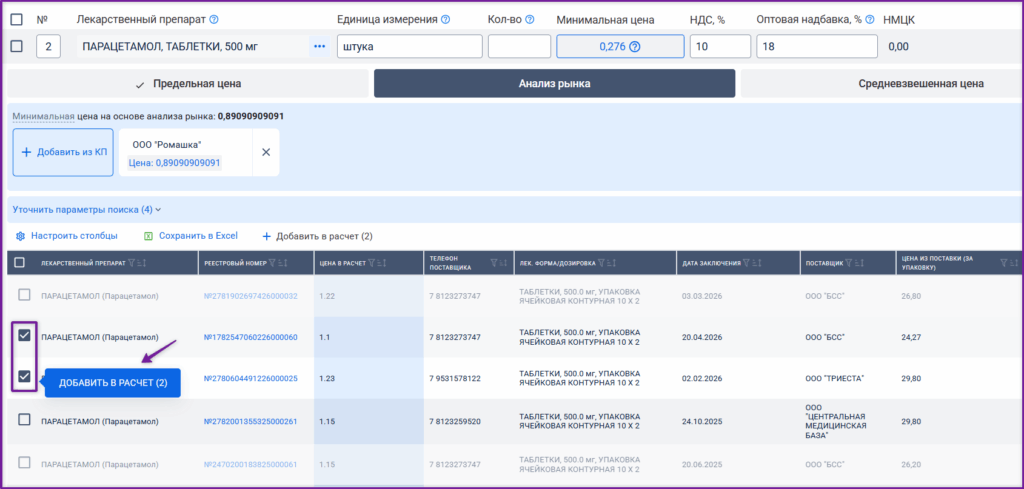Click Добавить из КП button
Viewport: 1024px width, 489px height.
pos(63,152)
